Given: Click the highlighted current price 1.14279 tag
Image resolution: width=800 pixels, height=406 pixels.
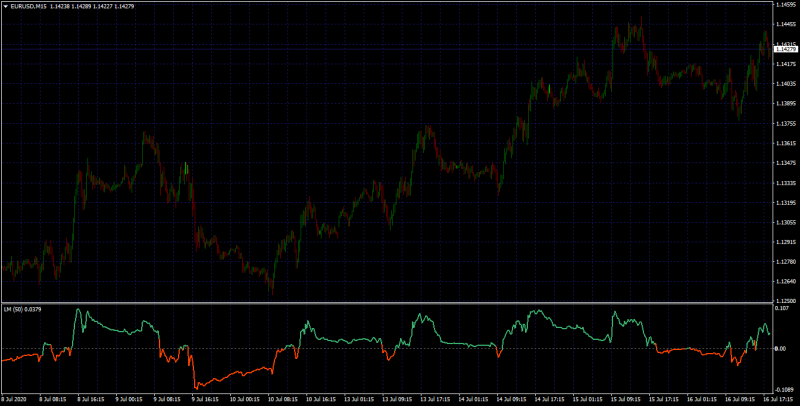Looking at the screenshot, I should 786,49.
